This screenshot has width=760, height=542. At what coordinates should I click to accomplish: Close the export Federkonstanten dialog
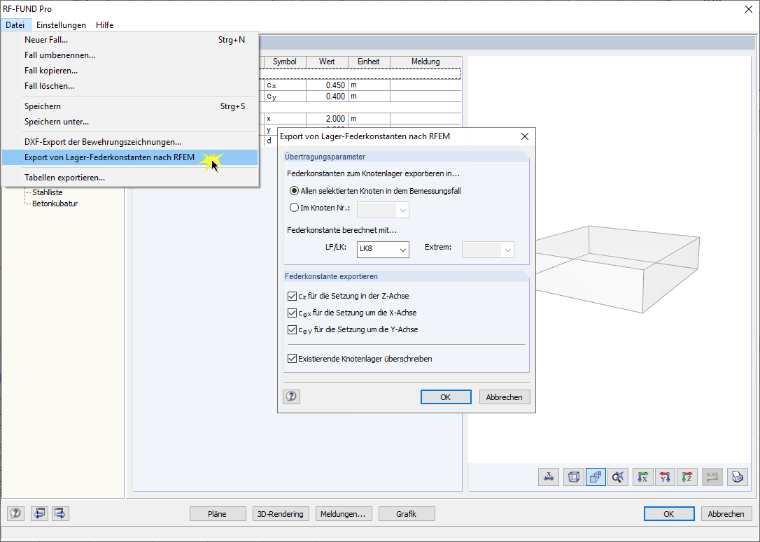[x=524, y=137]
